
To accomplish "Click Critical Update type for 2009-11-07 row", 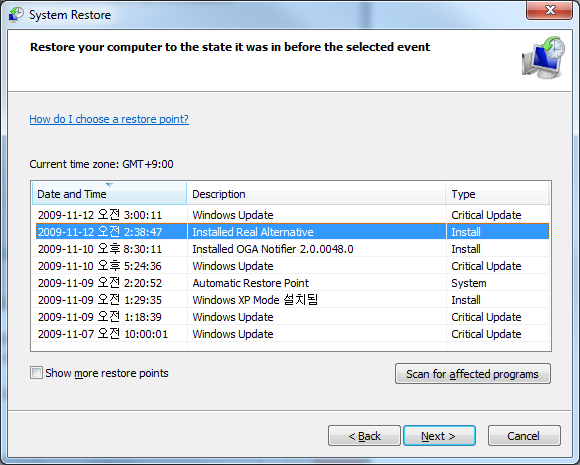I will (x=486, y=334).
